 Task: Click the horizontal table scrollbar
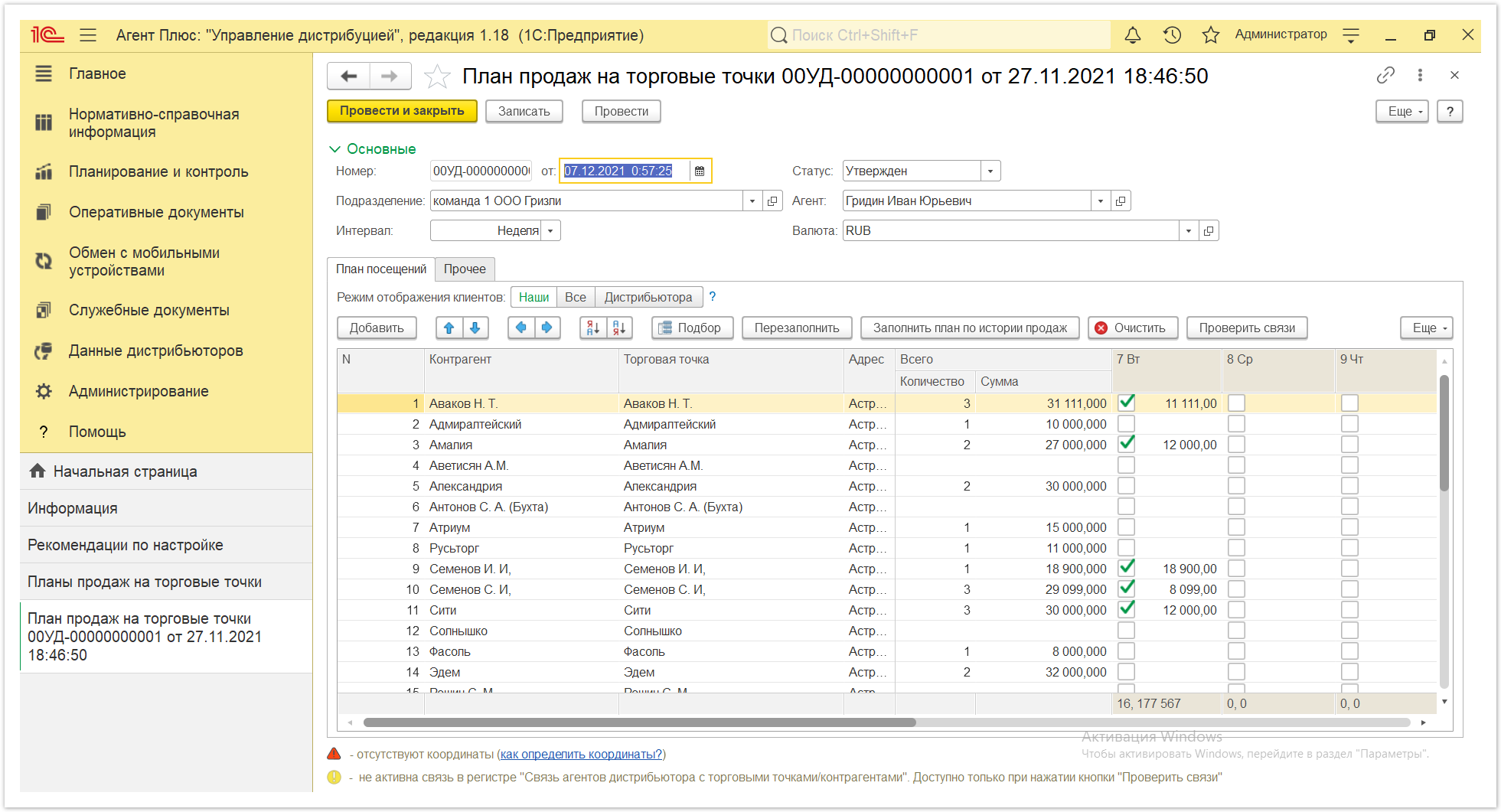pyautogui.click(x=639, y=722)
